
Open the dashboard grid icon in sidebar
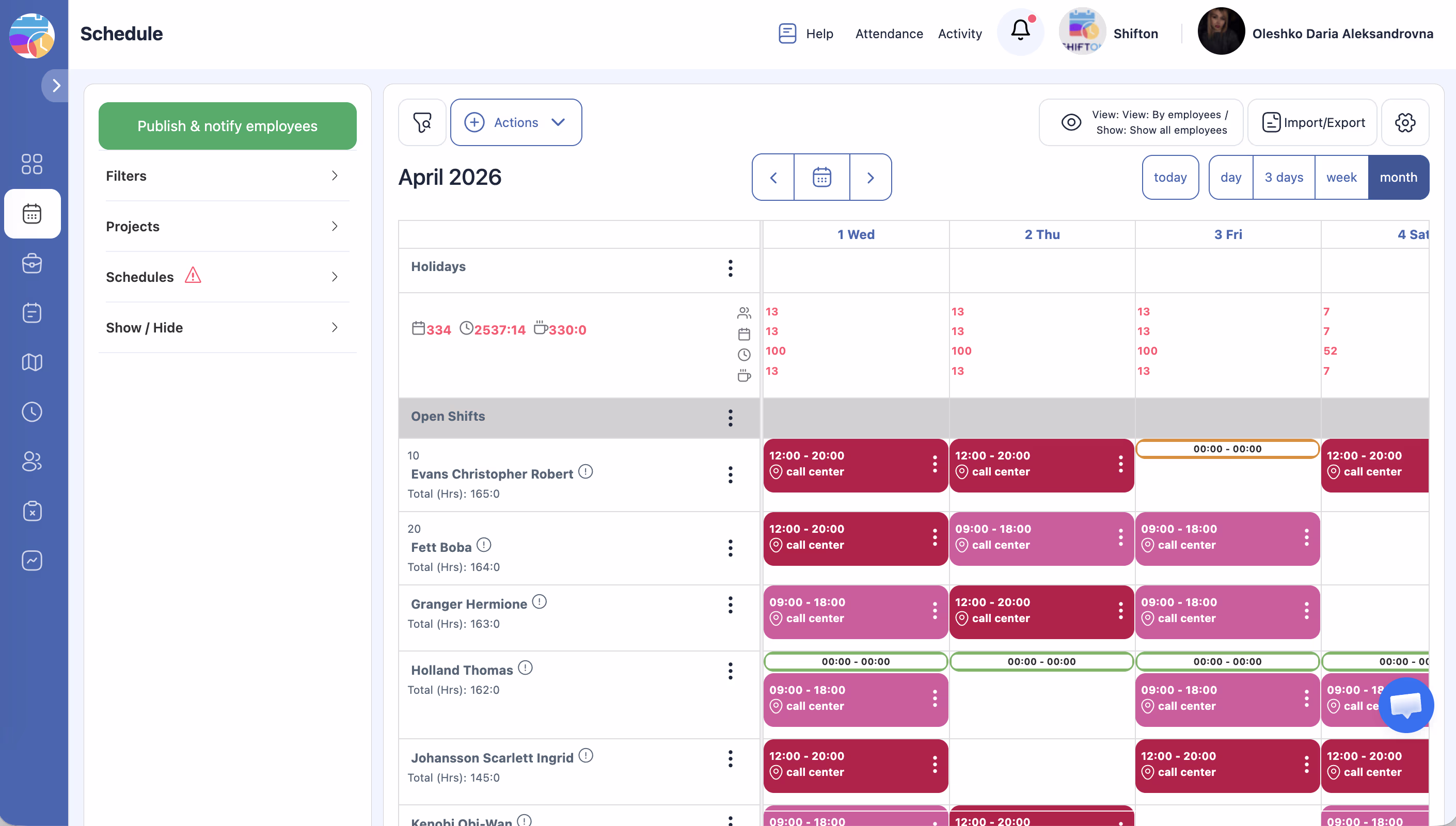[32, 164]
